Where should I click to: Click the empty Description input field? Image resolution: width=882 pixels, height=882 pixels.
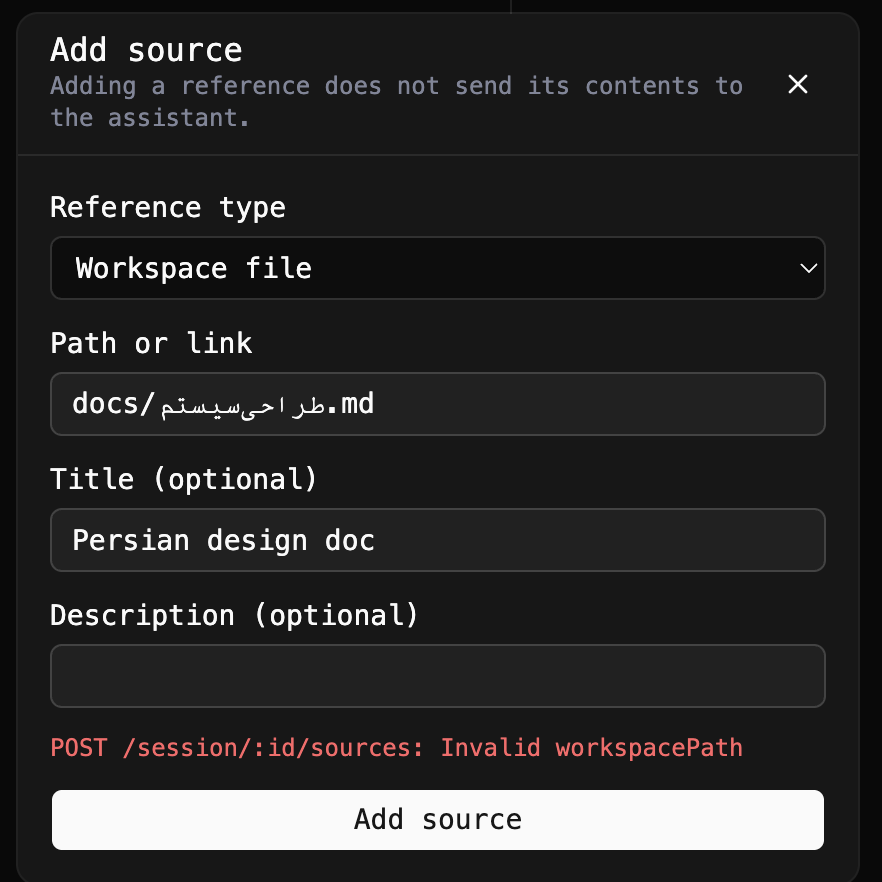438,676
